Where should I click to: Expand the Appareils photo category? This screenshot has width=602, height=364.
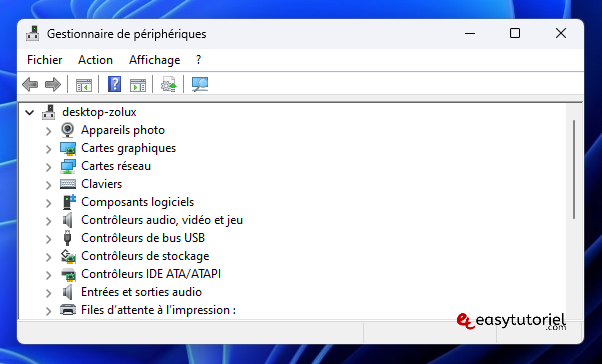coord(48,131)
